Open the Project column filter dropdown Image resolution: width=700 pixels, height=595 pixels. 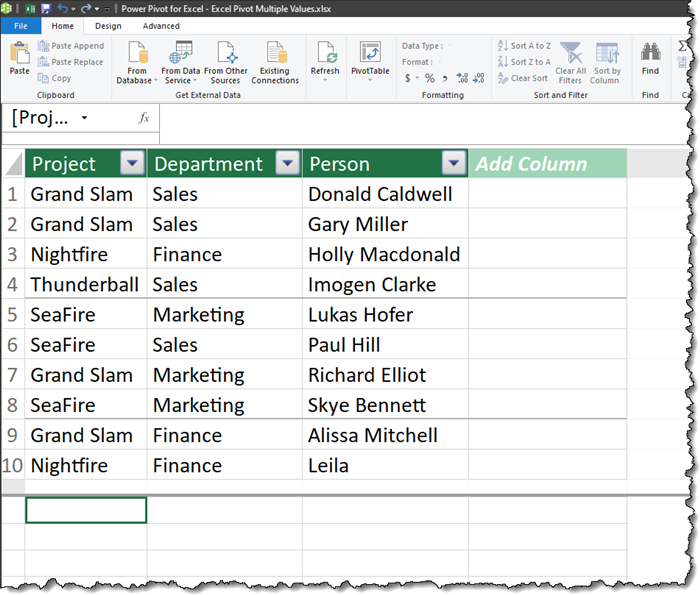click(x=132, y=164)
